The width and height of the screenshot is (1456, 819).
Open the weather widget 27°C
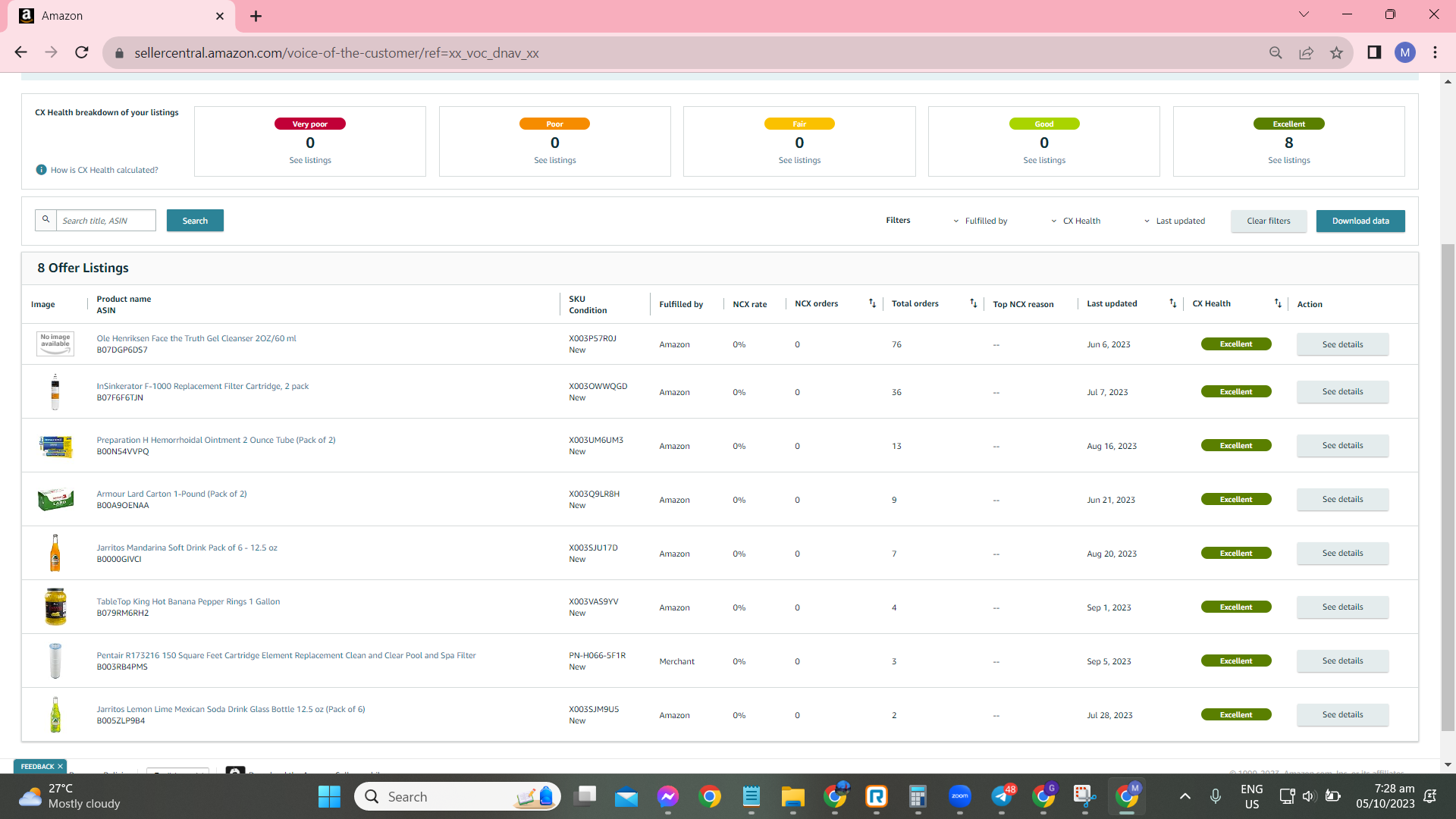[70, 796]
